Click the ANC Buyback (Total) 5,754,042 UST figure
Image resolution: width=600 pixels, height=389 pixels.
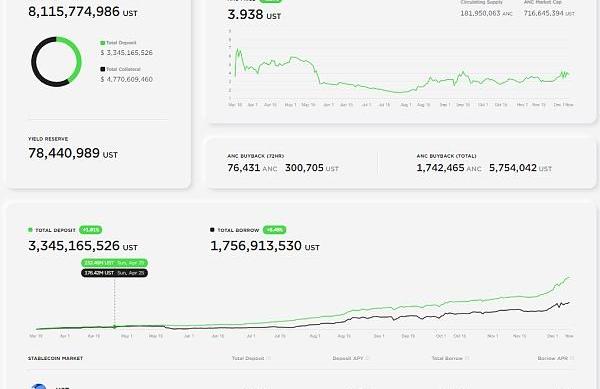click(520, 168)
